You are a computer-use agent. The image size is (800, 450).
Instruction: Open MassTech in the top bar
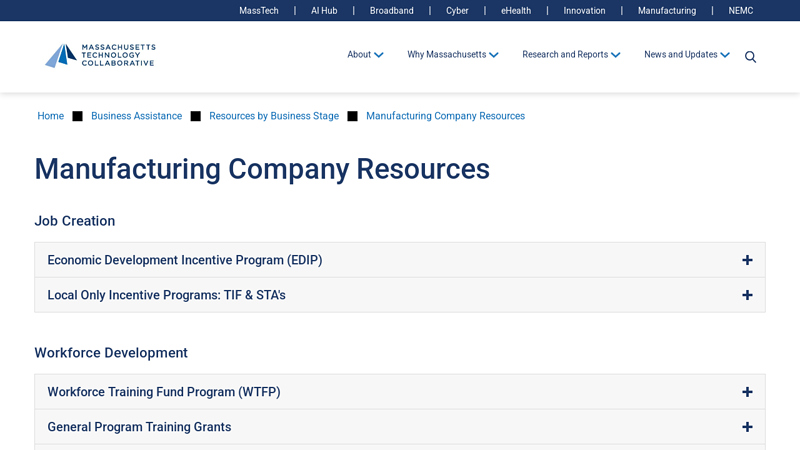(259, 11)
